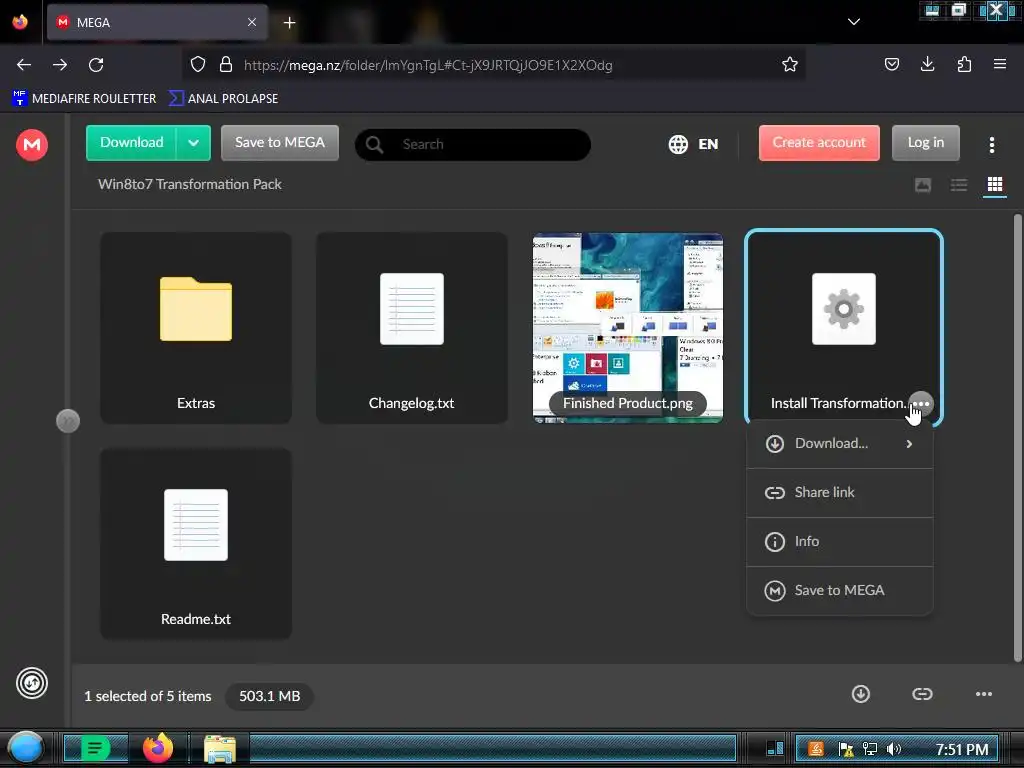This screenshot has width=1024, height=768.
Task: Open a new browser tab
Action: click(289, 23)
